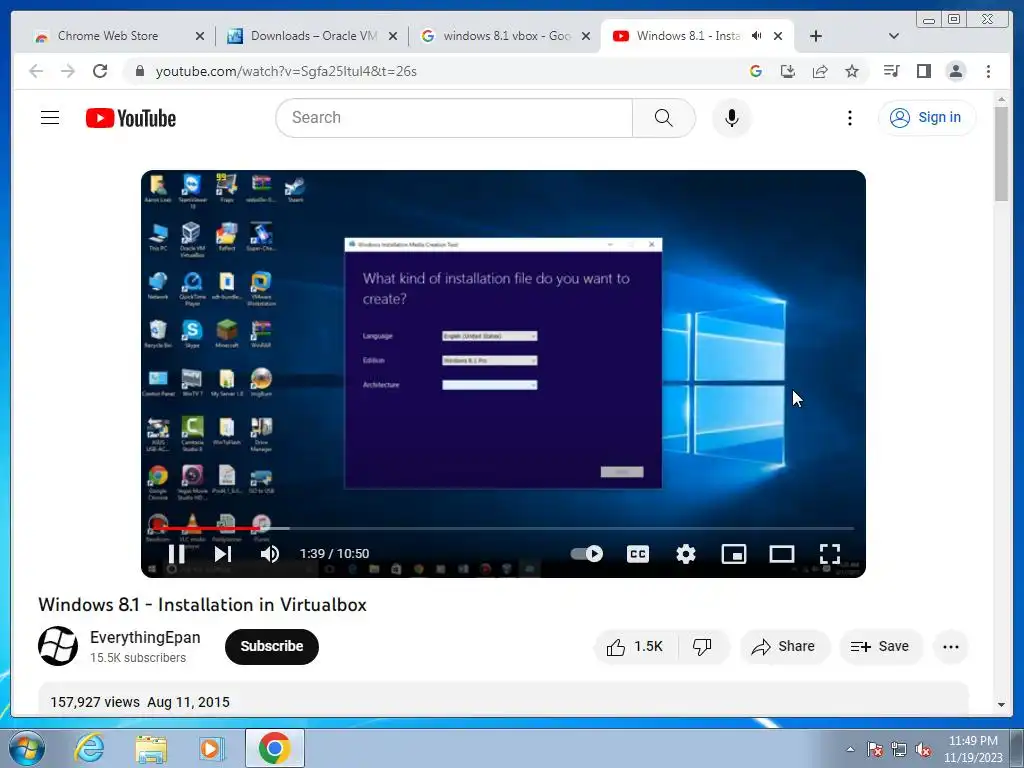Open Chrome profile avatar
This screenshot has height=768, width=1024.
[x=955, y=71]
